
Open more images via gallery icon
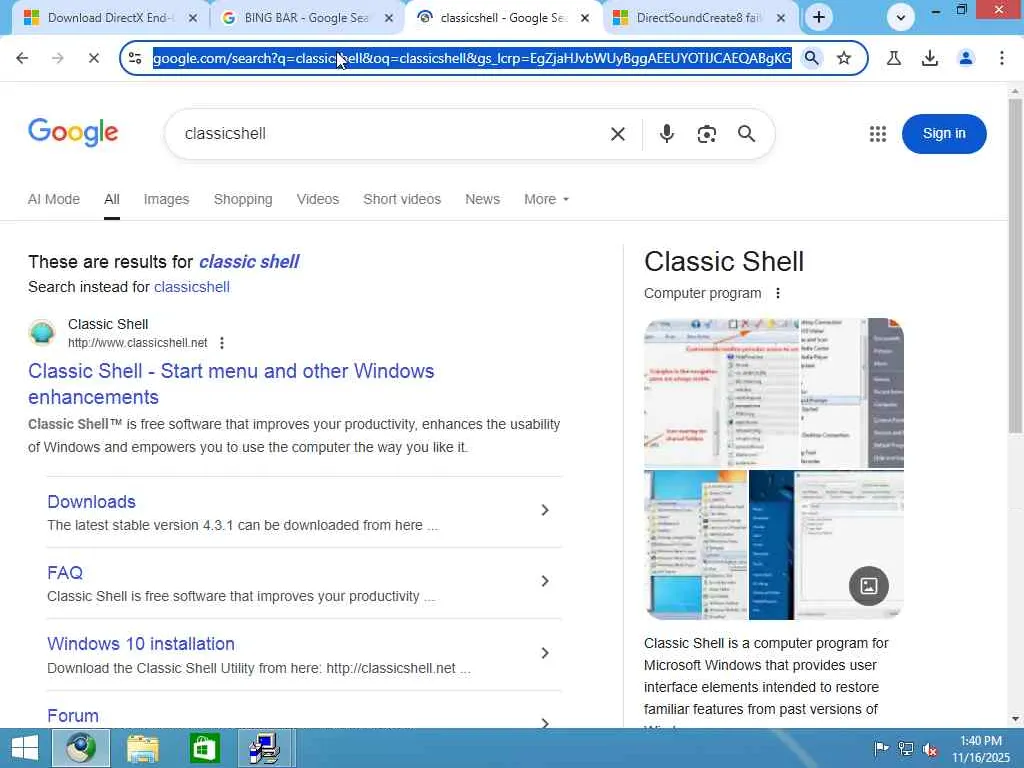(x=869, y=586)
